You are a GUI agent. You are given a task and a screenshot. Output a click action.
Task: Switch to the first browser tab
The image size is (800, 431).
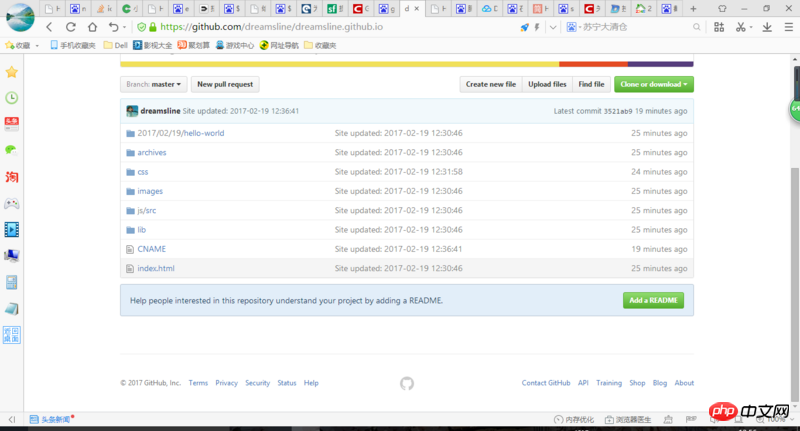click(x=53, y=9)
